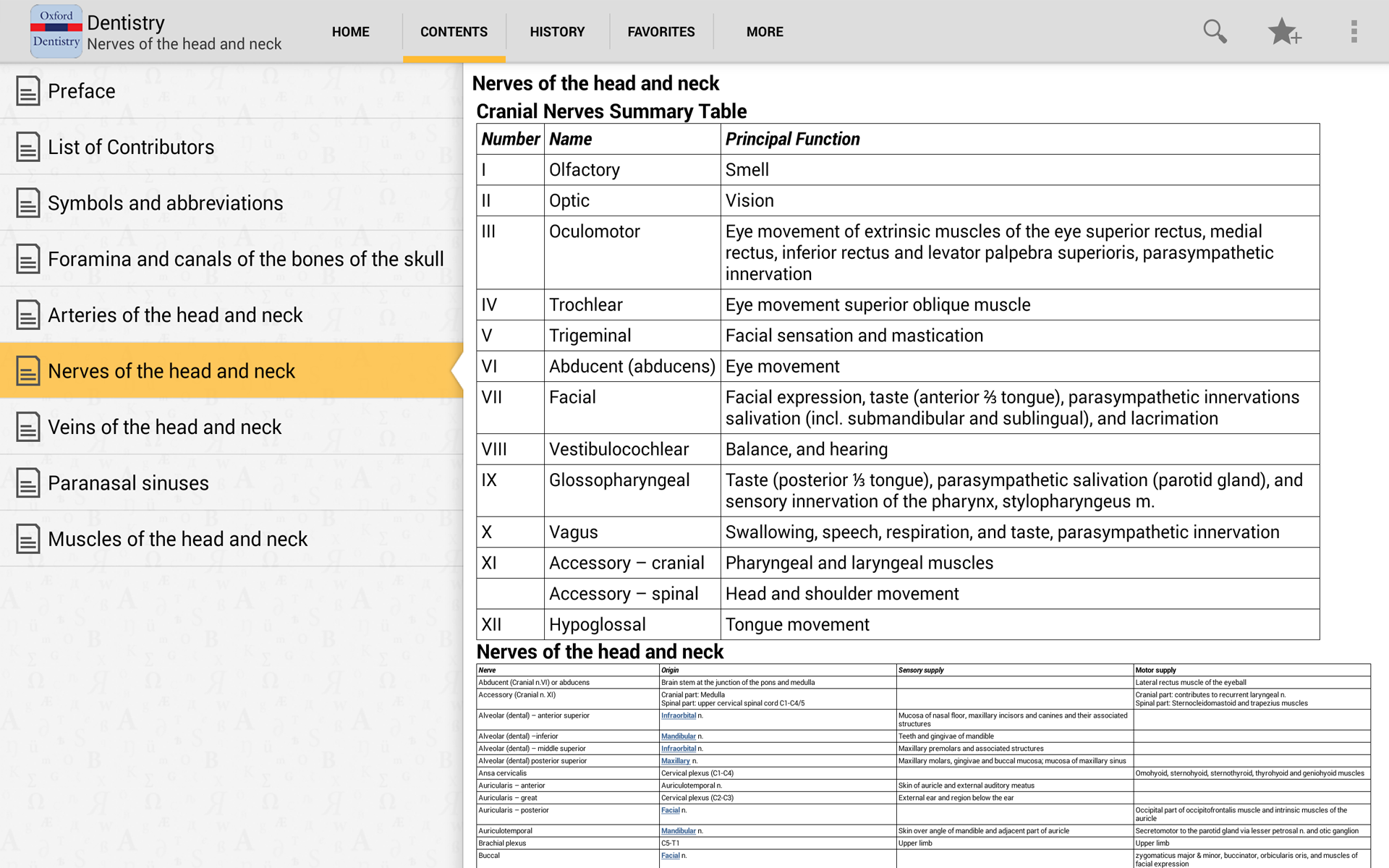Follow Infraorbital link in middle superior alveolar row

click(x=679, y=749)
